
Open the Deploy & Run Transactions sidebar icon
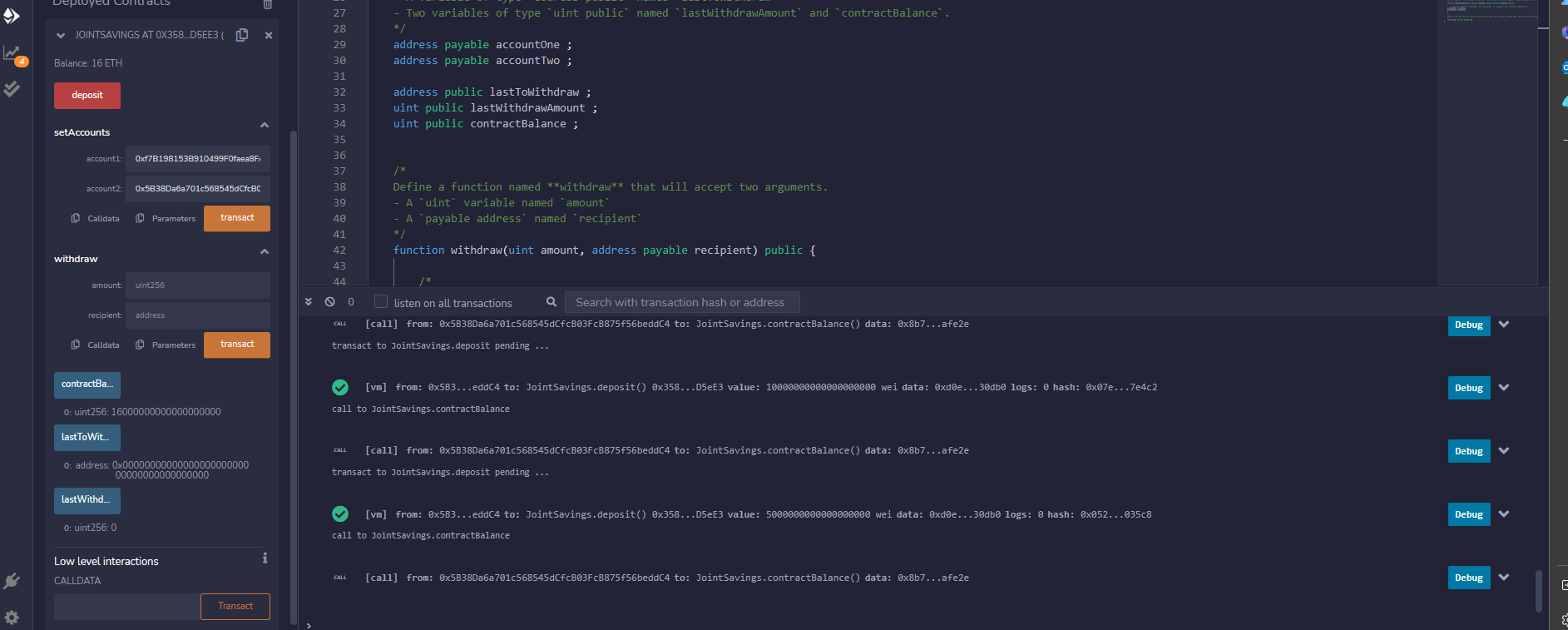(12, 16)
